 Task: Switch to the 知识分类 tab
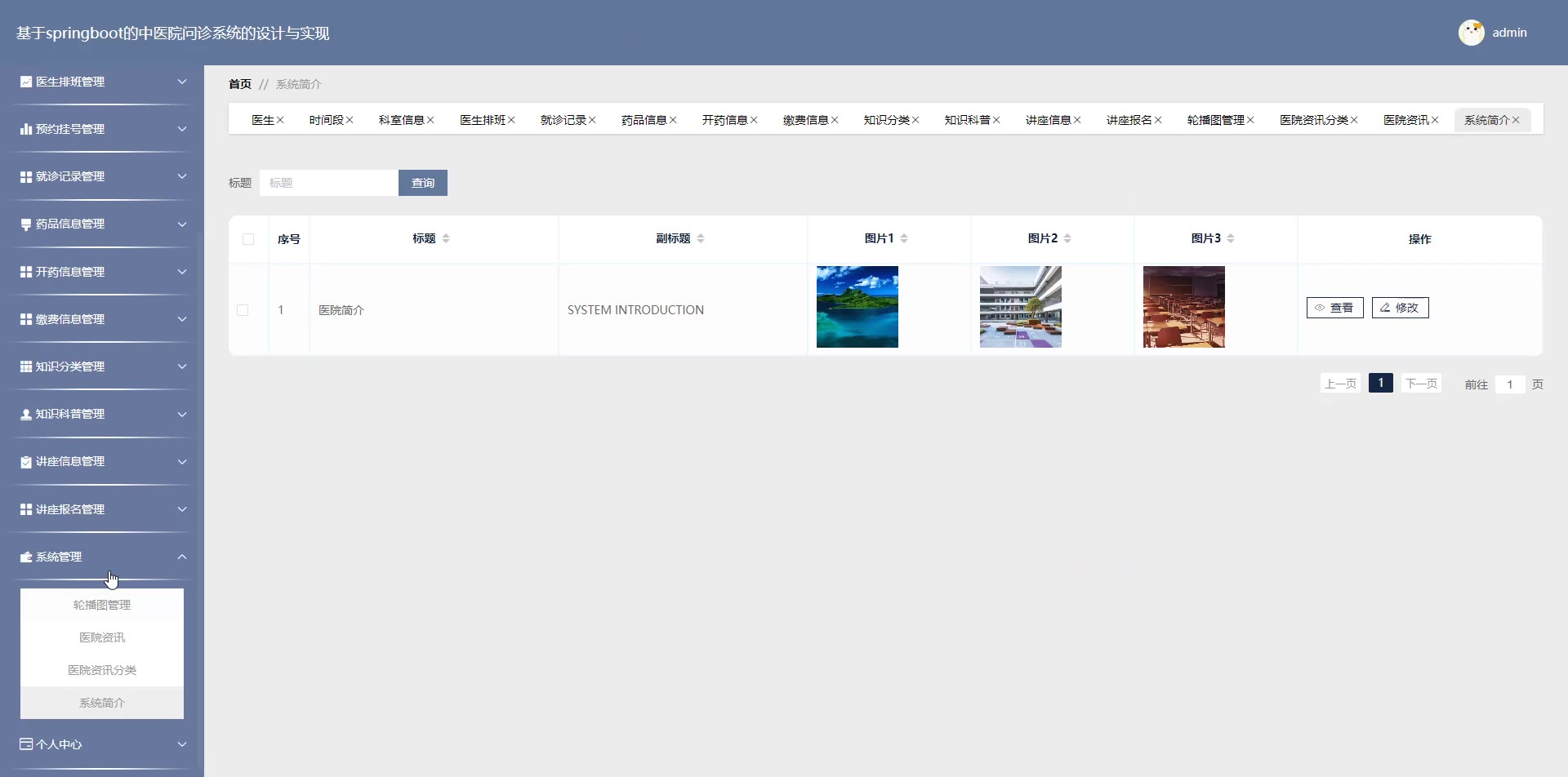[x=887, y=120]
